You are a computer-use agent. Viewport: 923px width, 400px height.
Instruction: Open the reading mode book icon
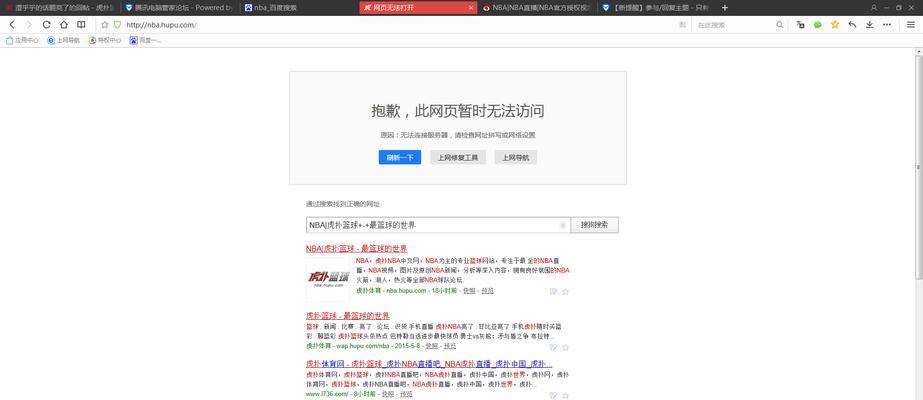click(81, 25)
